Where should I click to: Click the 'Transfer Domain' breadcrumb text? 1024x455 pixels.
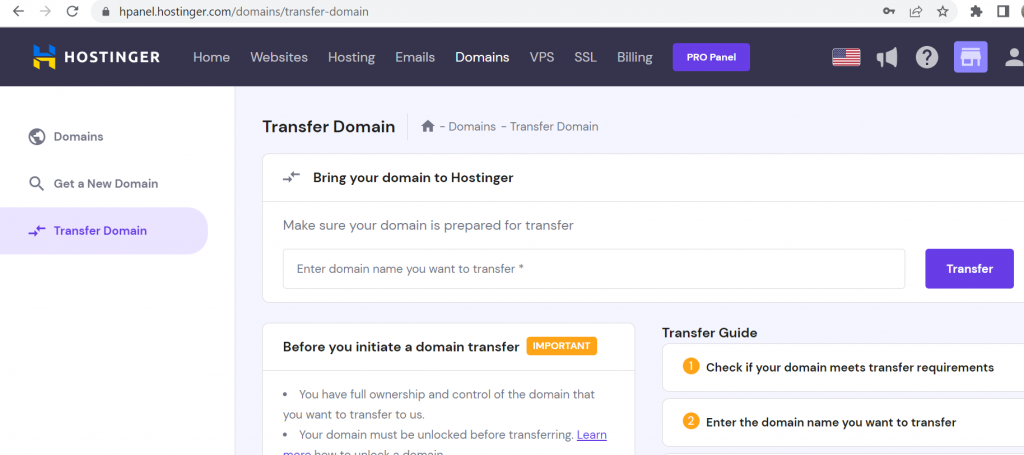554,126
